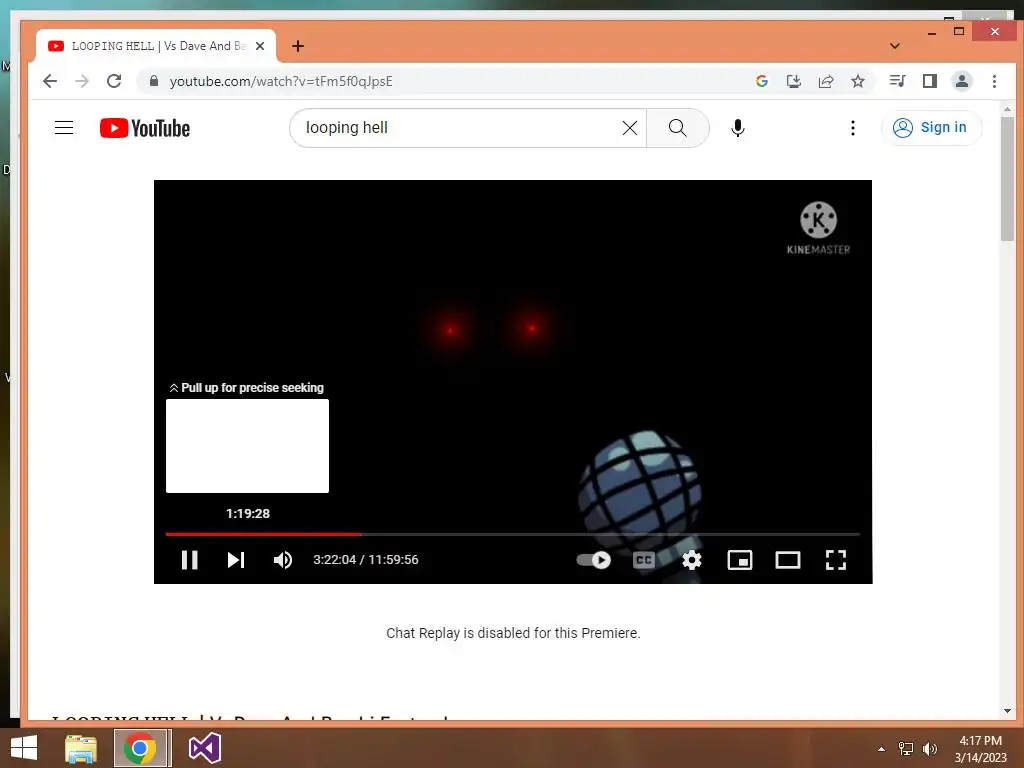Click the address bar URL
Viewport: 1024px width, 768px height.
[281, 81]
